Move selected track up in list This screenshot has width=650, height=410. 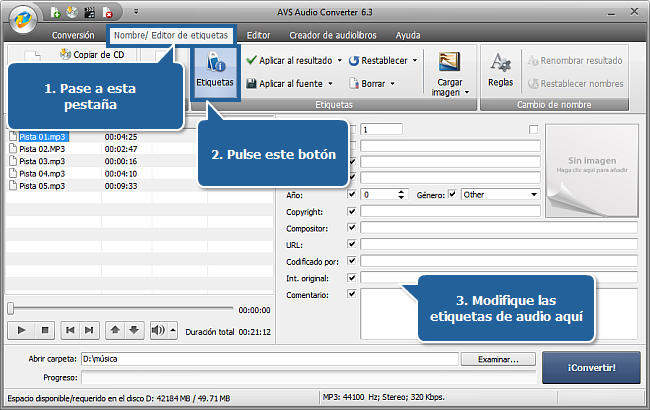tap(116, 329)
